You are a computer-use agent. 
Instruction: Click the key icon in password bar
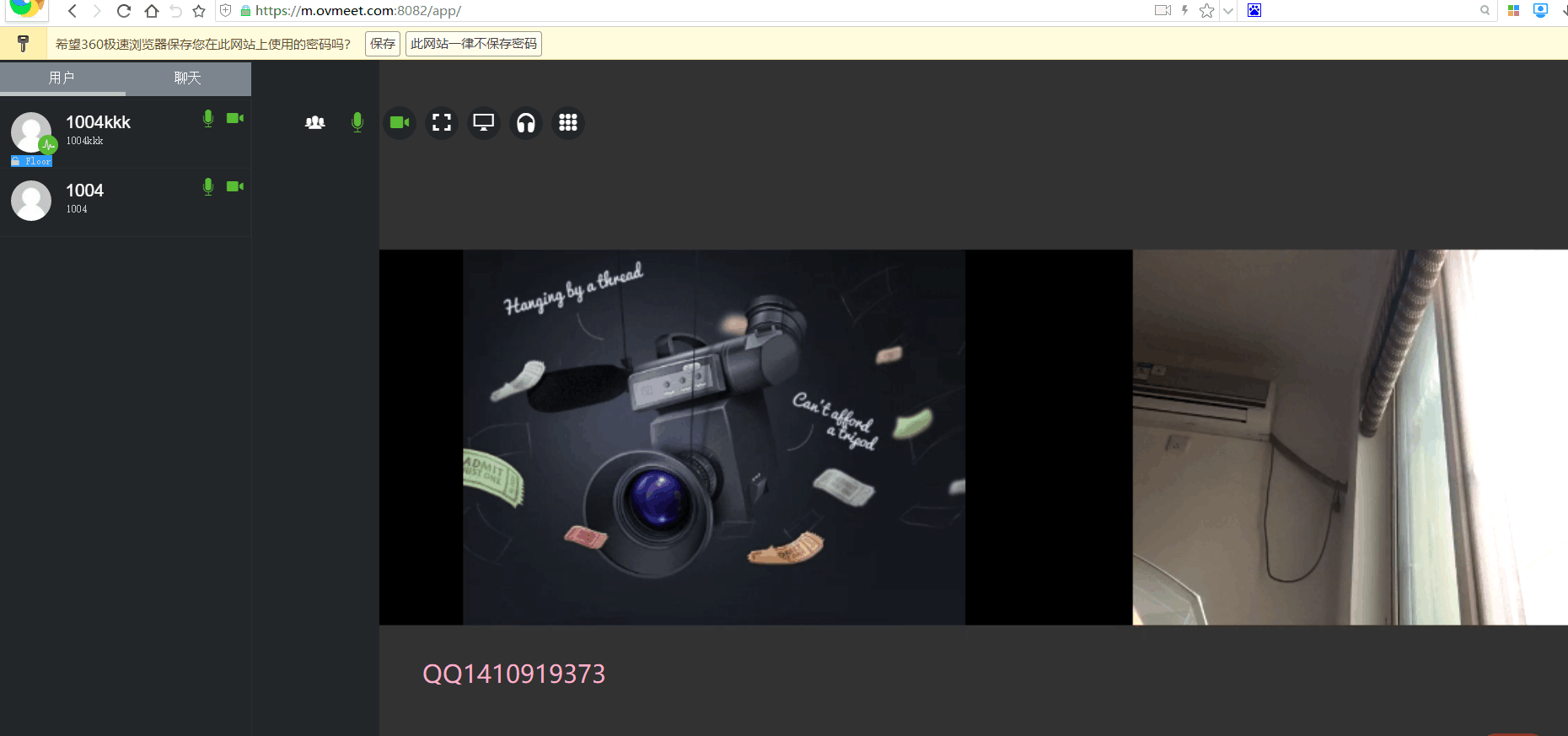click(x=24, y=44)
